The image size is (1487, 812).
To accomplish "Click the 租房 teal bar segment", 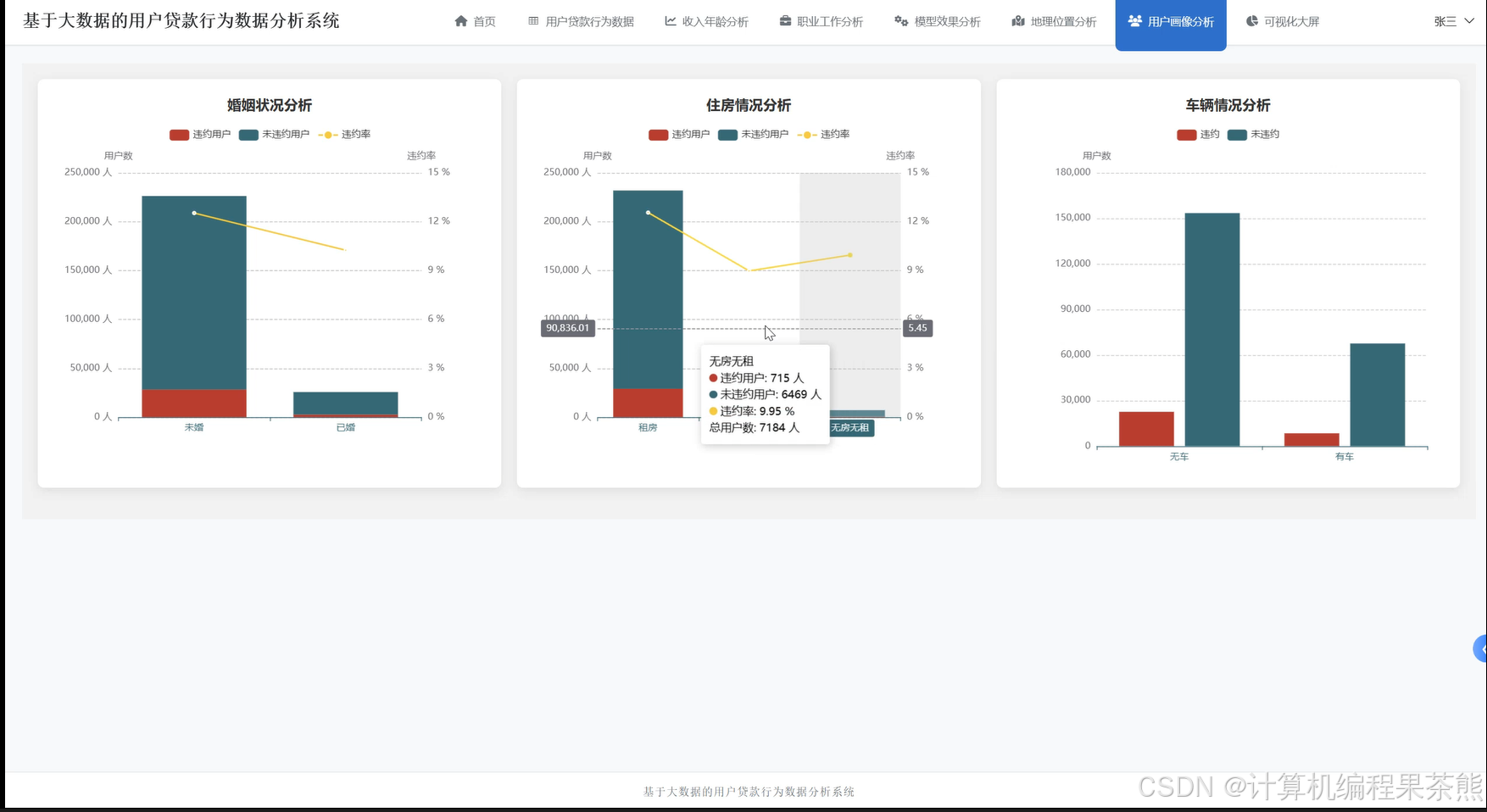I will (x=648, y=290).
